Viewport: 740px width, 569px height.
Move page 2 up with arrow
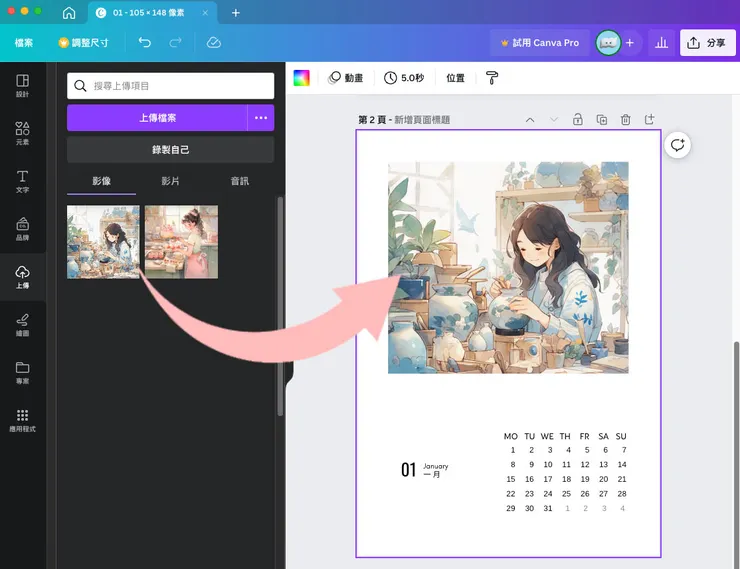coord(530,120)
